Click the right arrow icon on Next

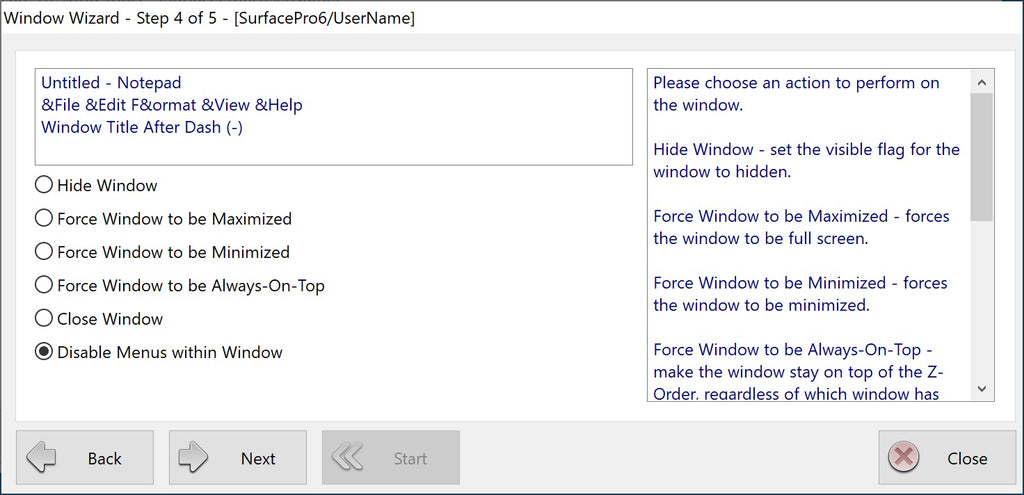click(193, 458)
